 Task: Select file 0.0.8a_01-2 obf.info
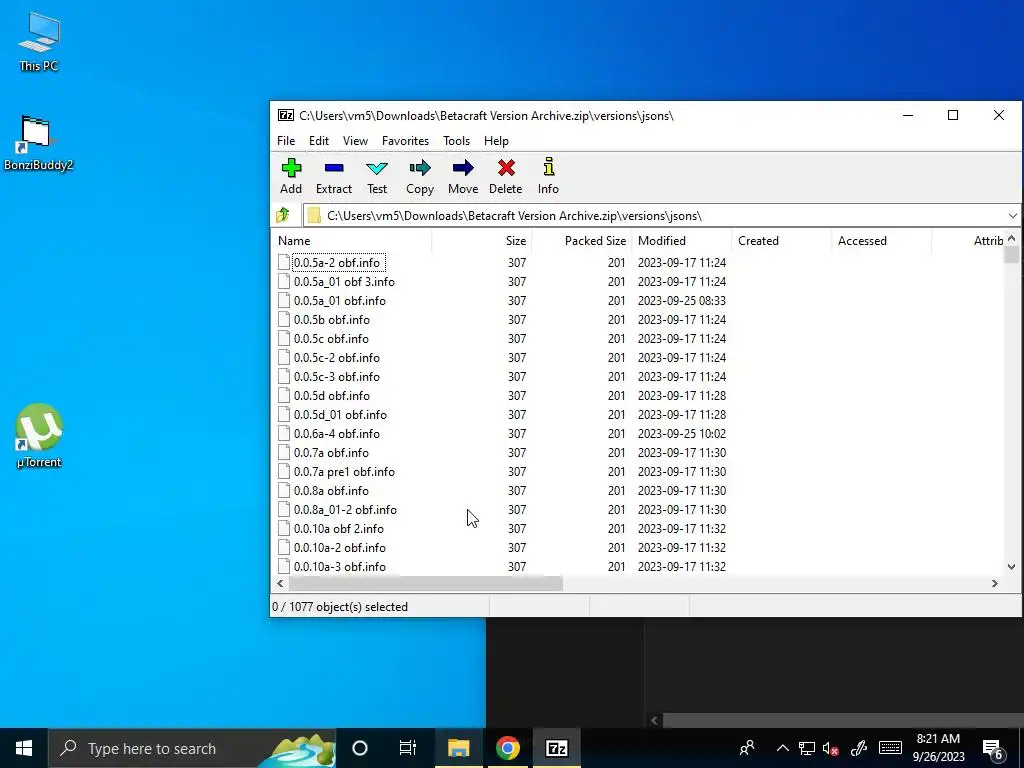point(345,509)
